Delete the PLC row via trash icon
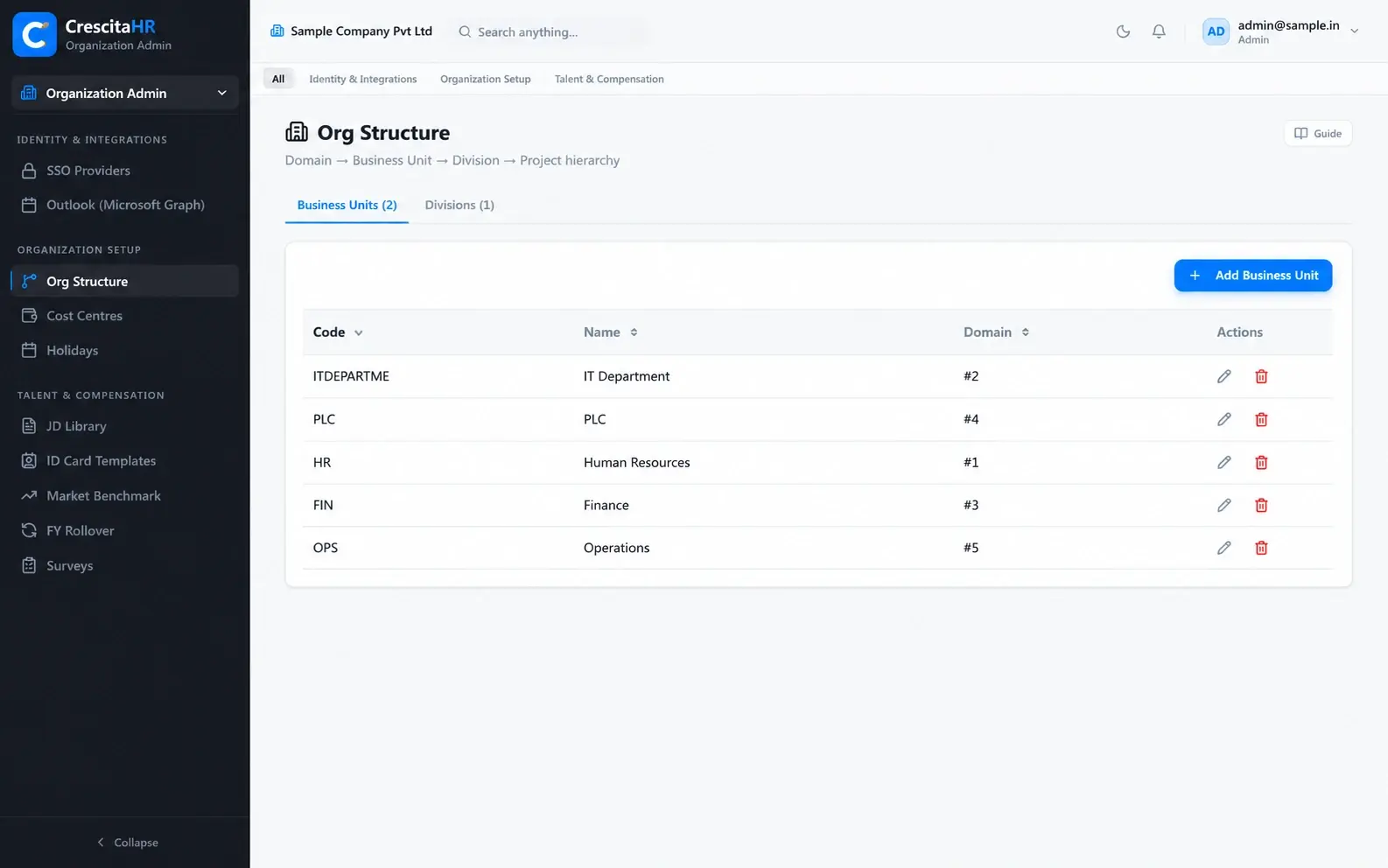The width and height of the screenshot is (1388, 868). point(1261,419)
